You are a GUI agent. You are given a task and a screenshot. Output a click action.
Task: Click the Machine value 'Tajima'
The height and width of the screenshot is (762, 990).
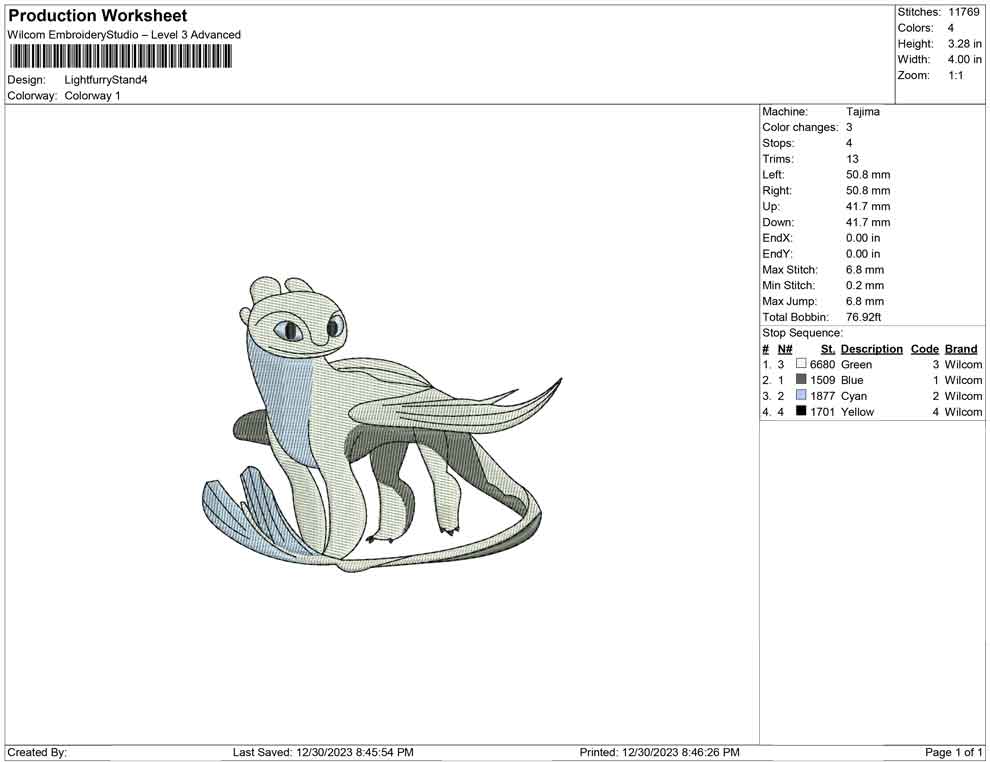pos(862,112)
